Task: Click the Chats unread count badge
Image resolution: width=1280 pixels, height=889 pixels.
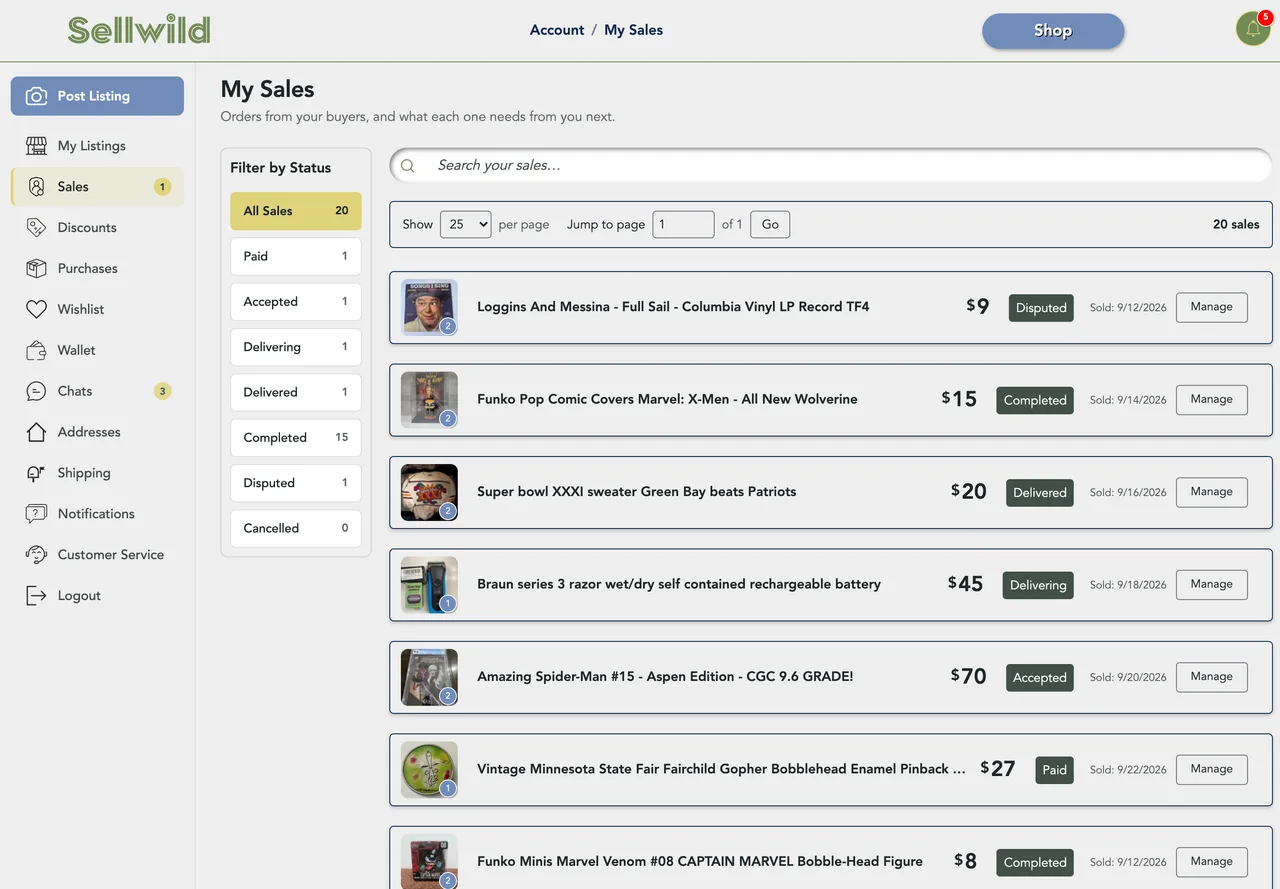Action: [x=163, y=391]
